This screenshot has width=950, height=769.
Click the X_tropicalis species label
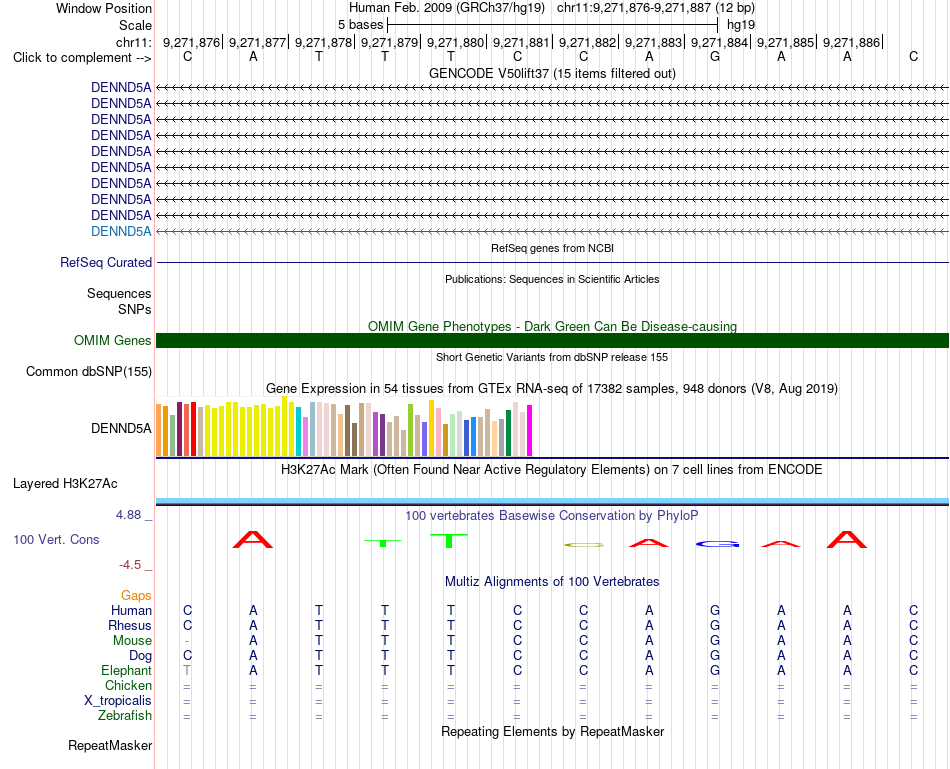click(x=118, y=701)
